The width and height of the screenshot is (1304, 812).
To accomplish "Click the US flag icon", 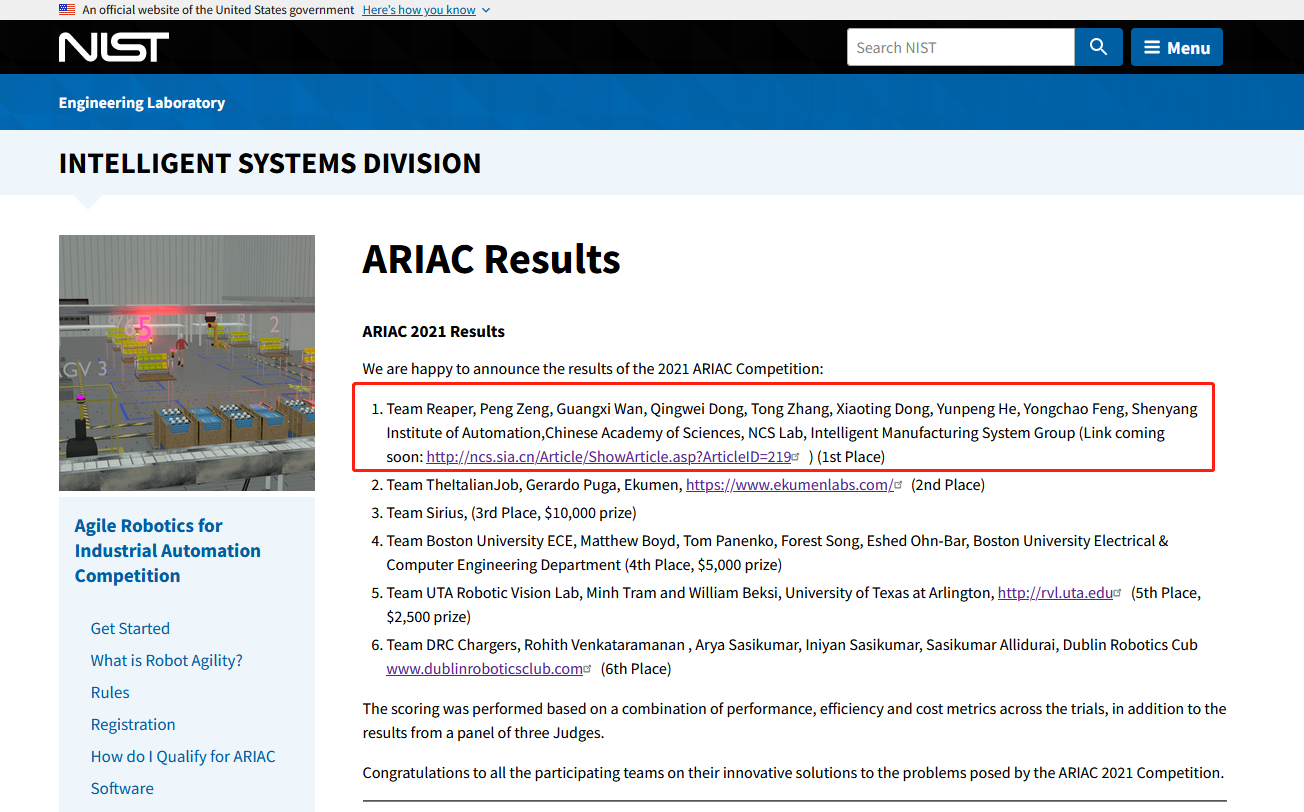I will [x=67, y=9].
